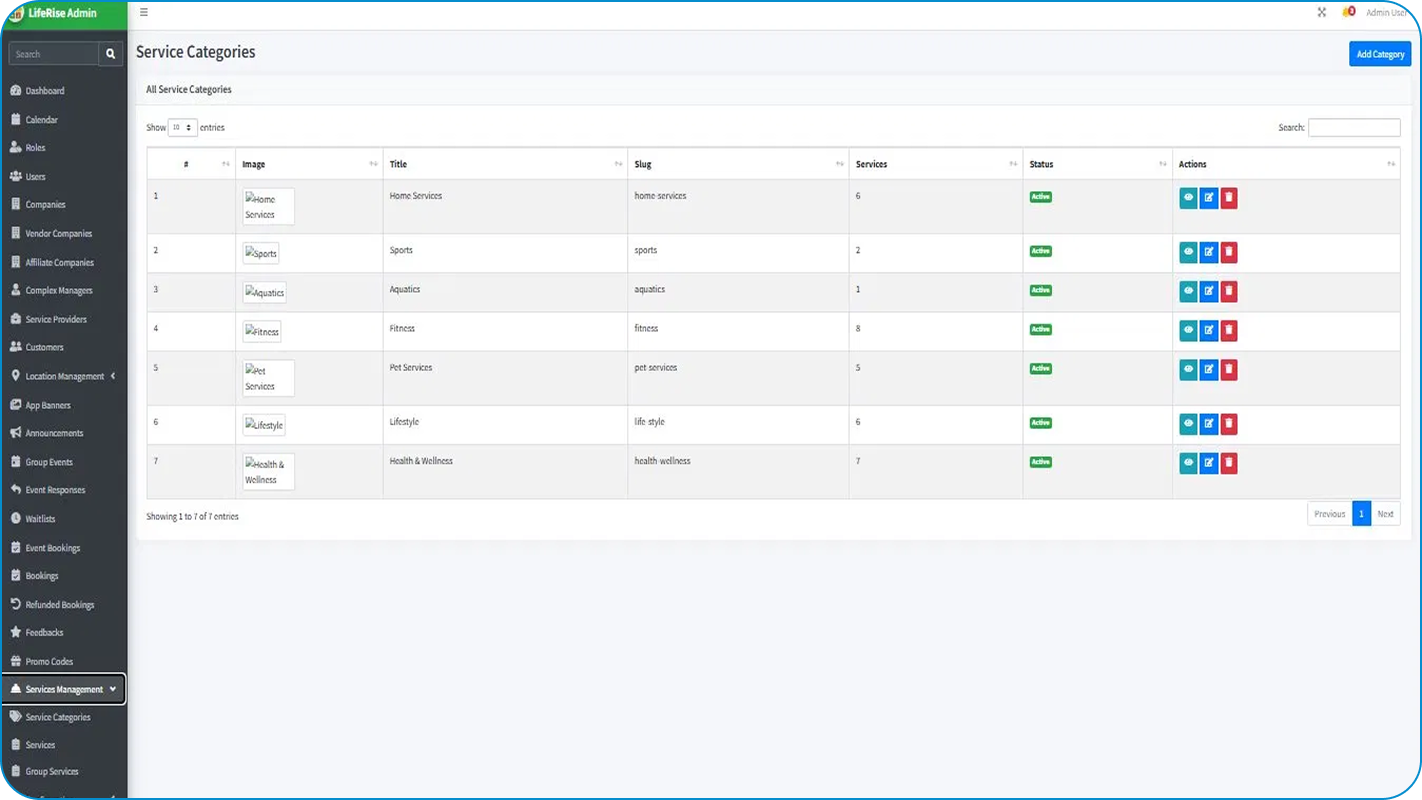Image resolution: width=1422 pixels, height=800 pixels.
Task: Click the Active badge for Sports
Action: tap(1040, 251)
